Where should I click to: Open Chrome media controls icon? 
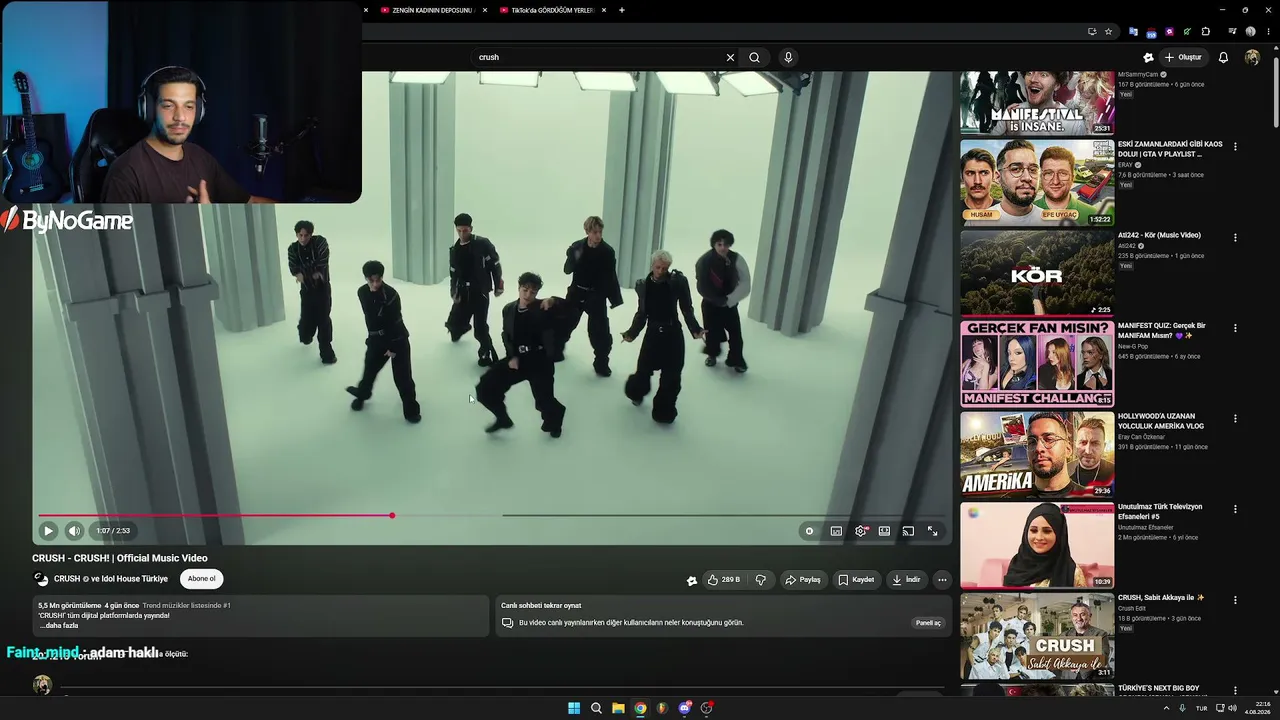point(1234,31)
